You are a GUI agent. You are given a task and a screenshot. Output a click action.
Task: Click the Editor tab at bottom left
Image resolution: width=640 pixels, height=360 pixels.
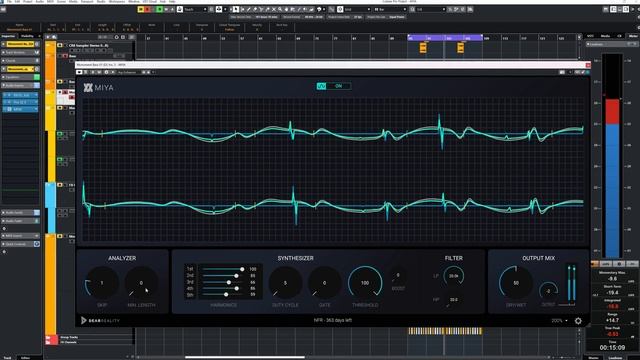click(x=25, y=358)
